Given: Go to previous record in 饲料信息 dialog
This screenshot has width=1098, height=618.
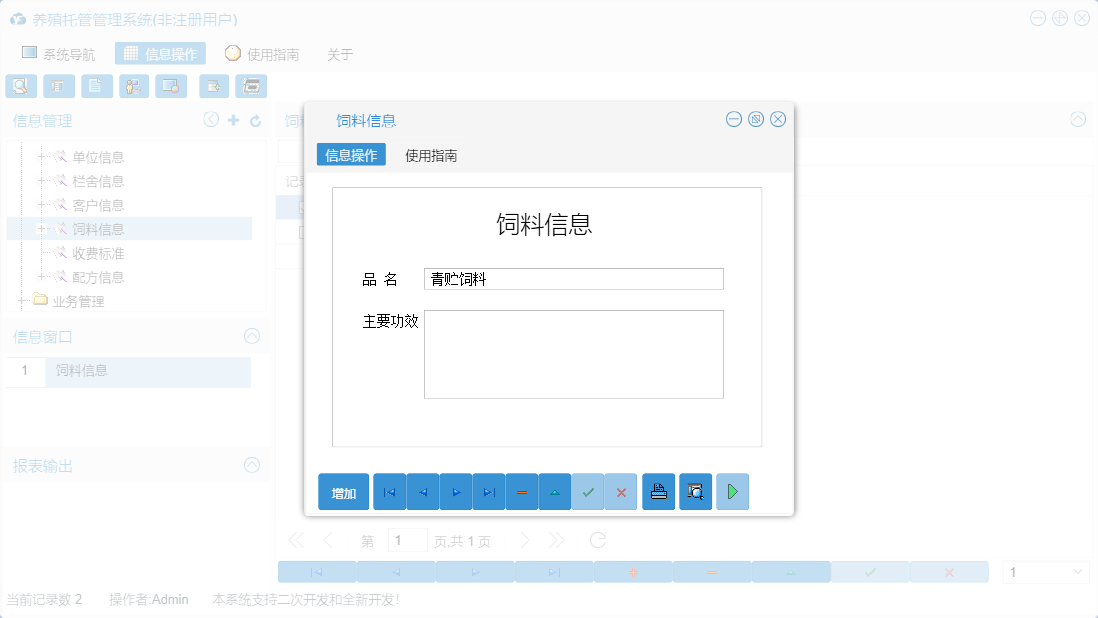Looking at the screenshot, I should click(423, 492).
